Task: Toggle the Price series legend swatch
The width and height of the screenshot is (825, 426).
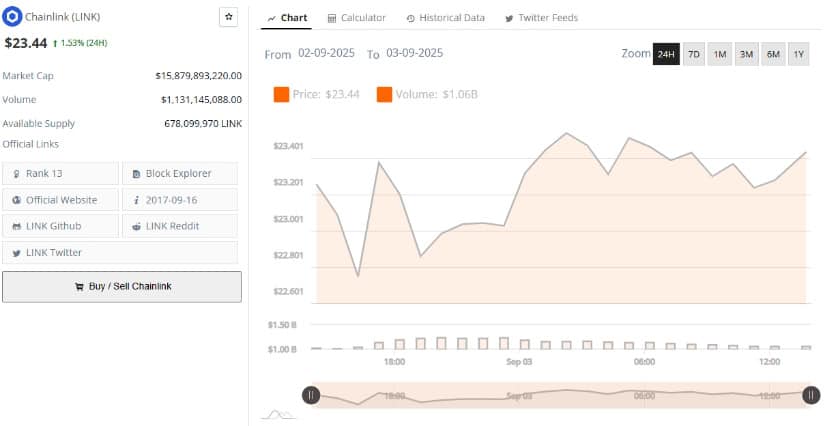Action: click(281, 95)
